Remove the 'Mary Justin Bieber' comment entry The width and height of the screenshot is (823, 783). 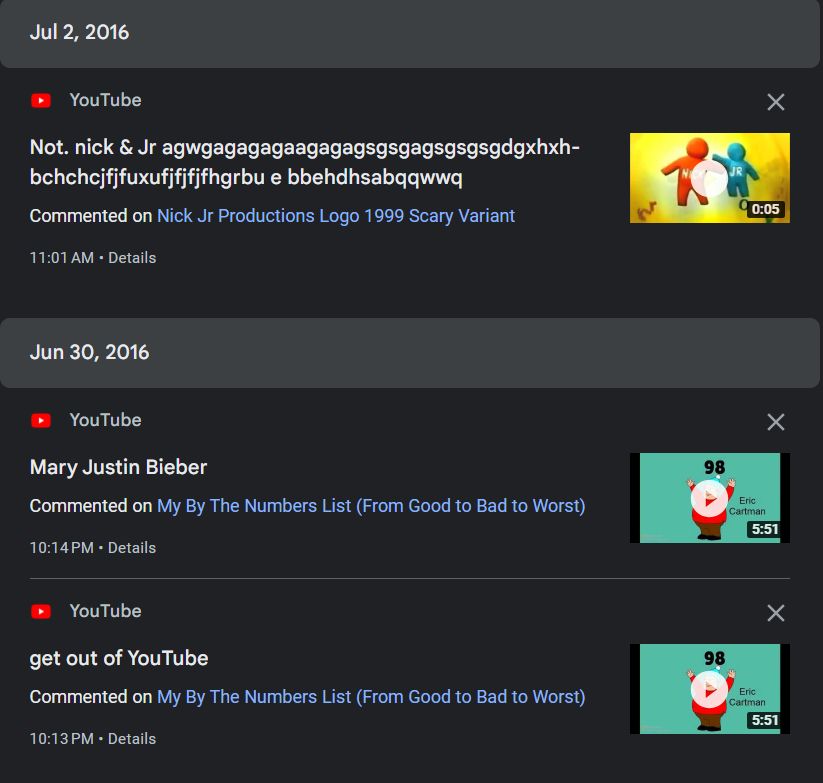click(775, 422)
